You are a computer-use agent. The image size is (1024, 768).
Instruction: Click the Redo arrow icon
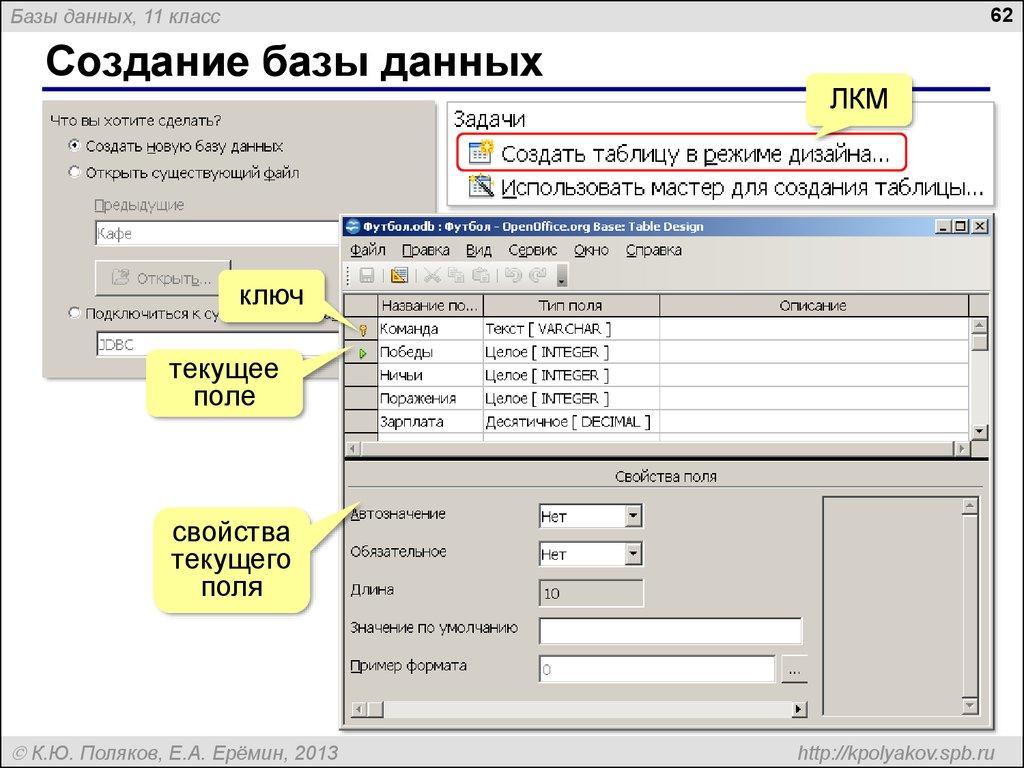click(537, 274)
